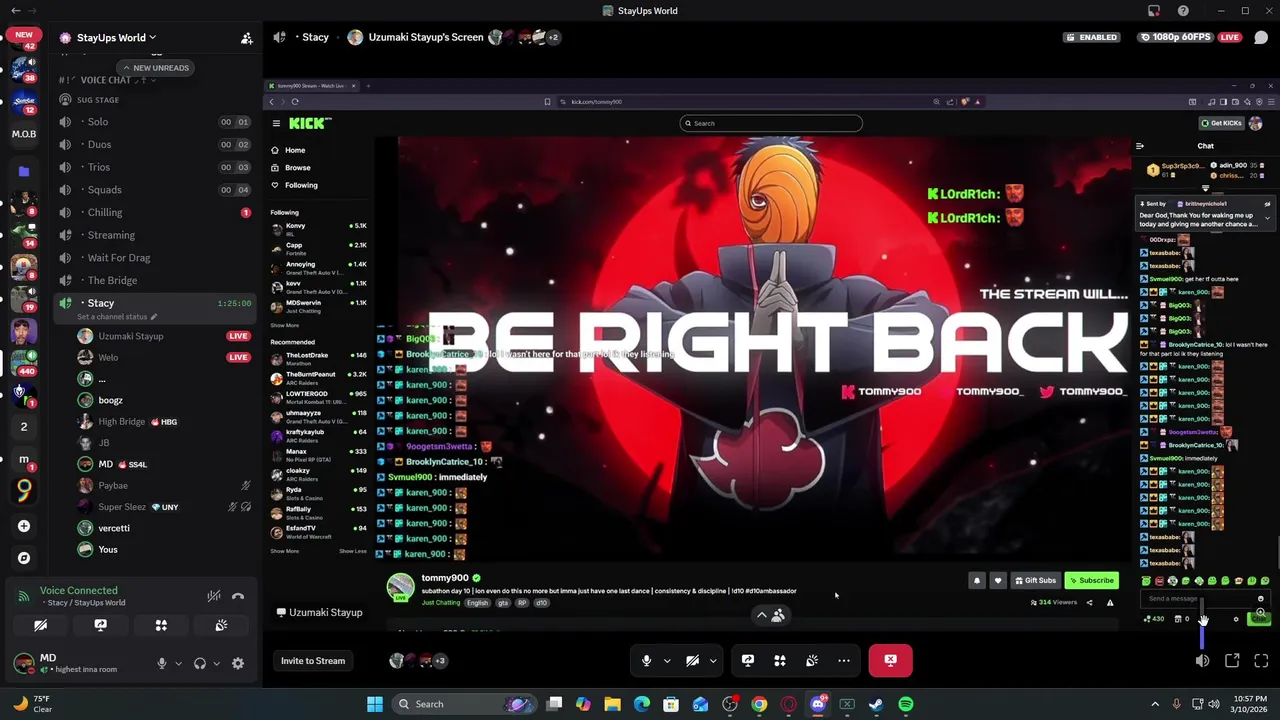Viewport: 1280px width, 720px height.
Task: Click the add a server plus icon
Action: [23, 526]
